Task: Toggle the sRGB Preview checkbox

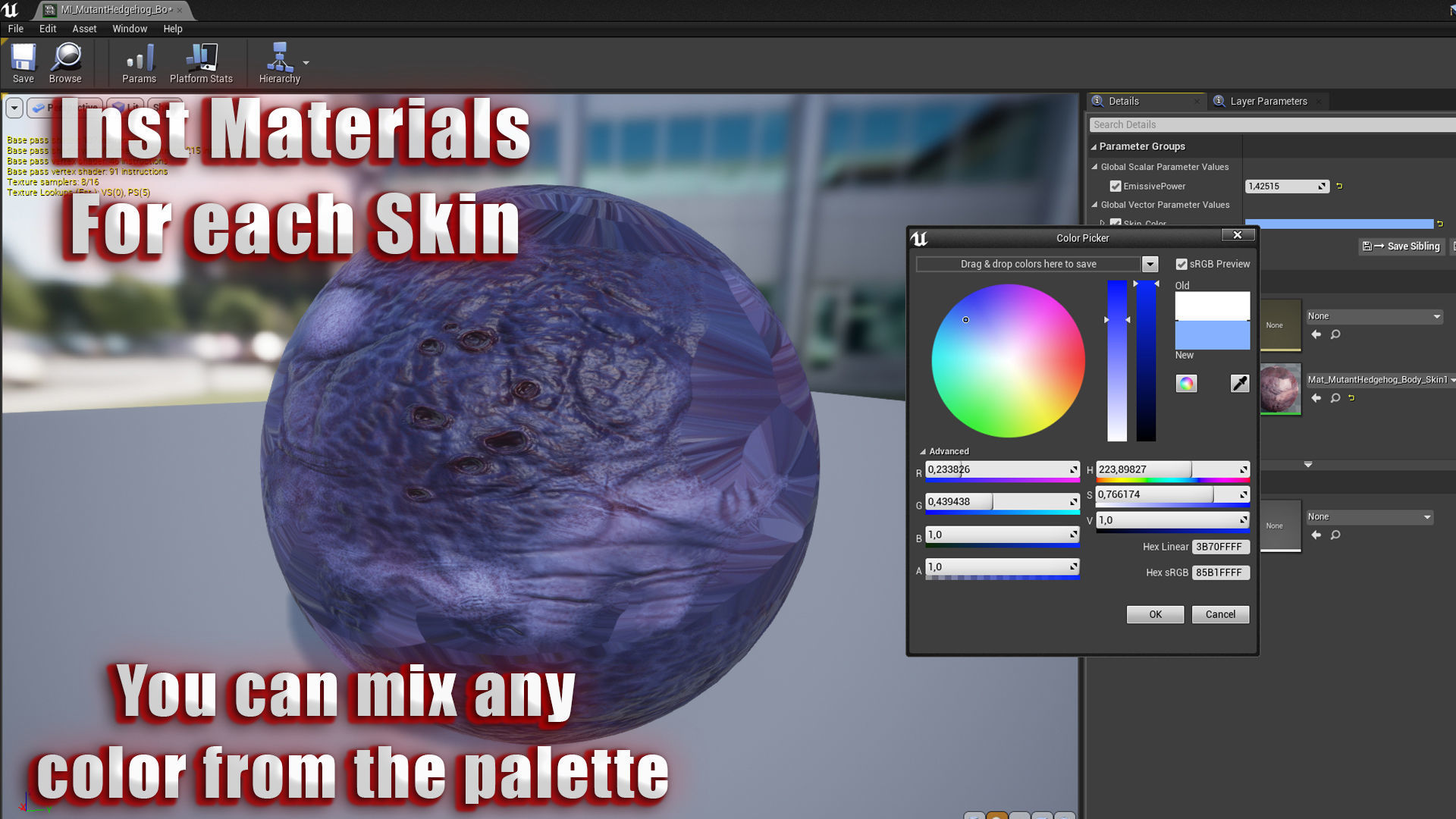Action: [x=1181, y=264]
